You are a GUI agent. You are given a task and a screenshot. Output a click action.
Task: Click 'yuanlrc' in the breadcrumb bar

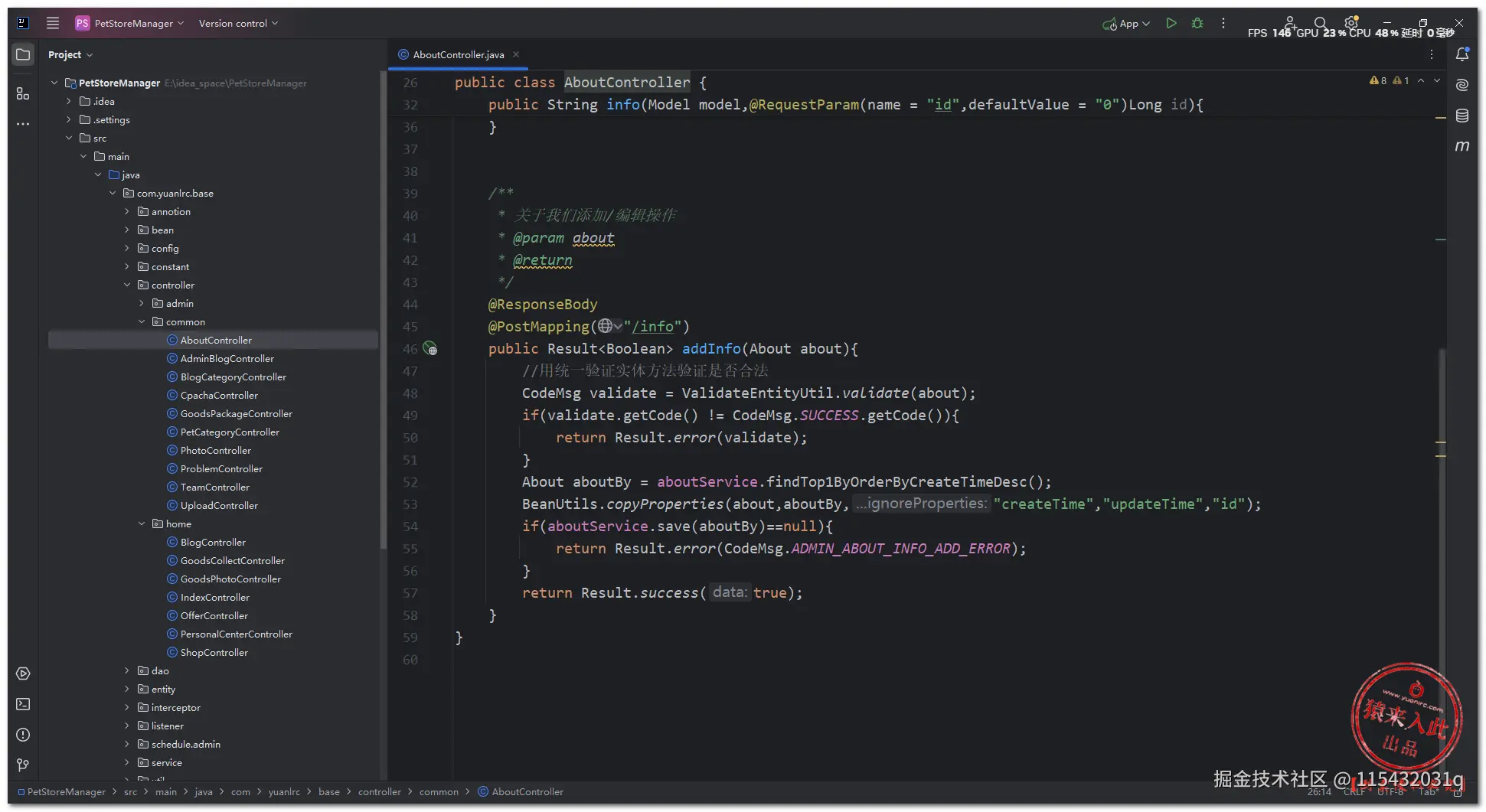click(x=283, y=791)
